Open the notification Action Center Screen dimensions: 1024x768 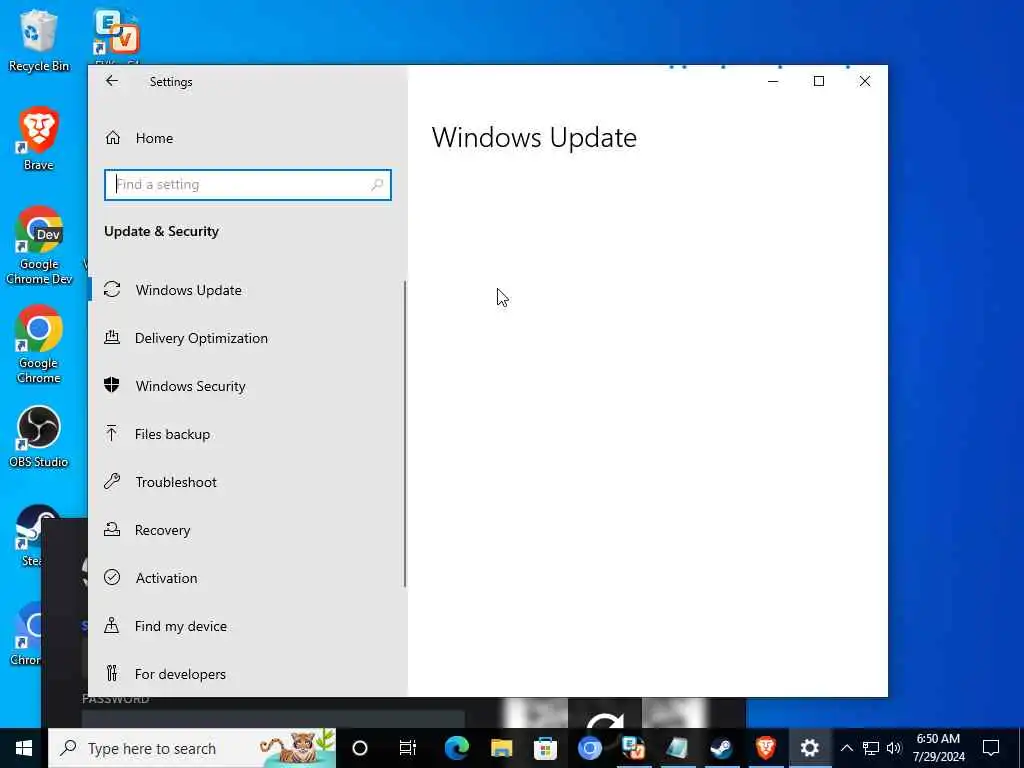(x=991, y=748)
